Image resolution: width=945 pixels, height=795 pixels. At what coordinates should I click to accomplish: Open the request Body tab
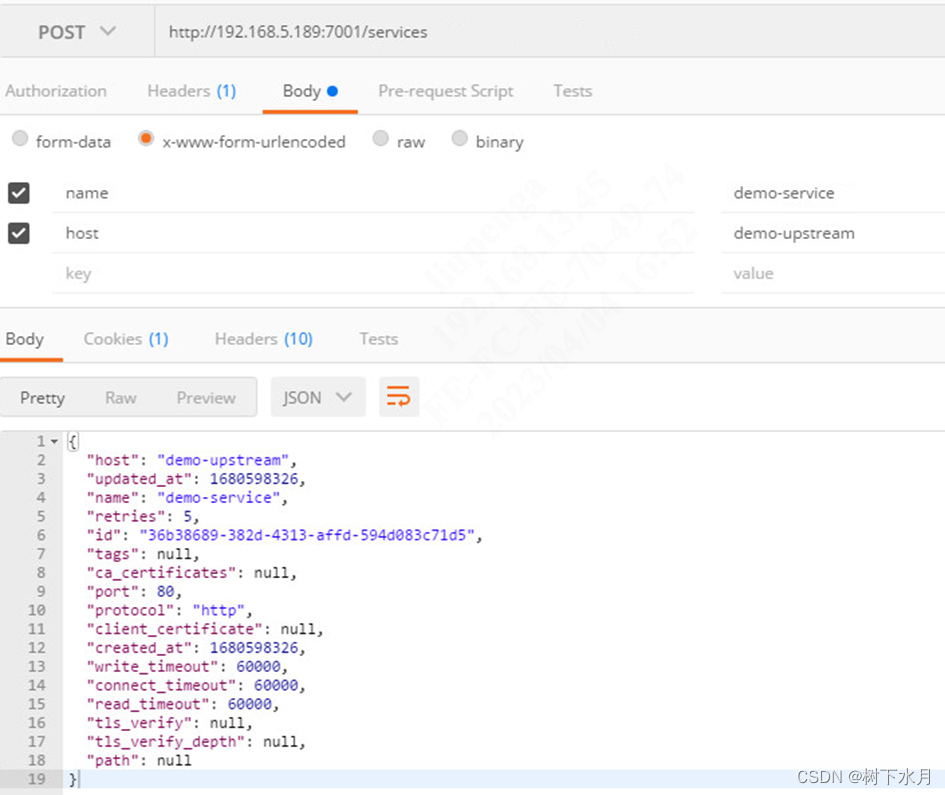click(310, 91)
